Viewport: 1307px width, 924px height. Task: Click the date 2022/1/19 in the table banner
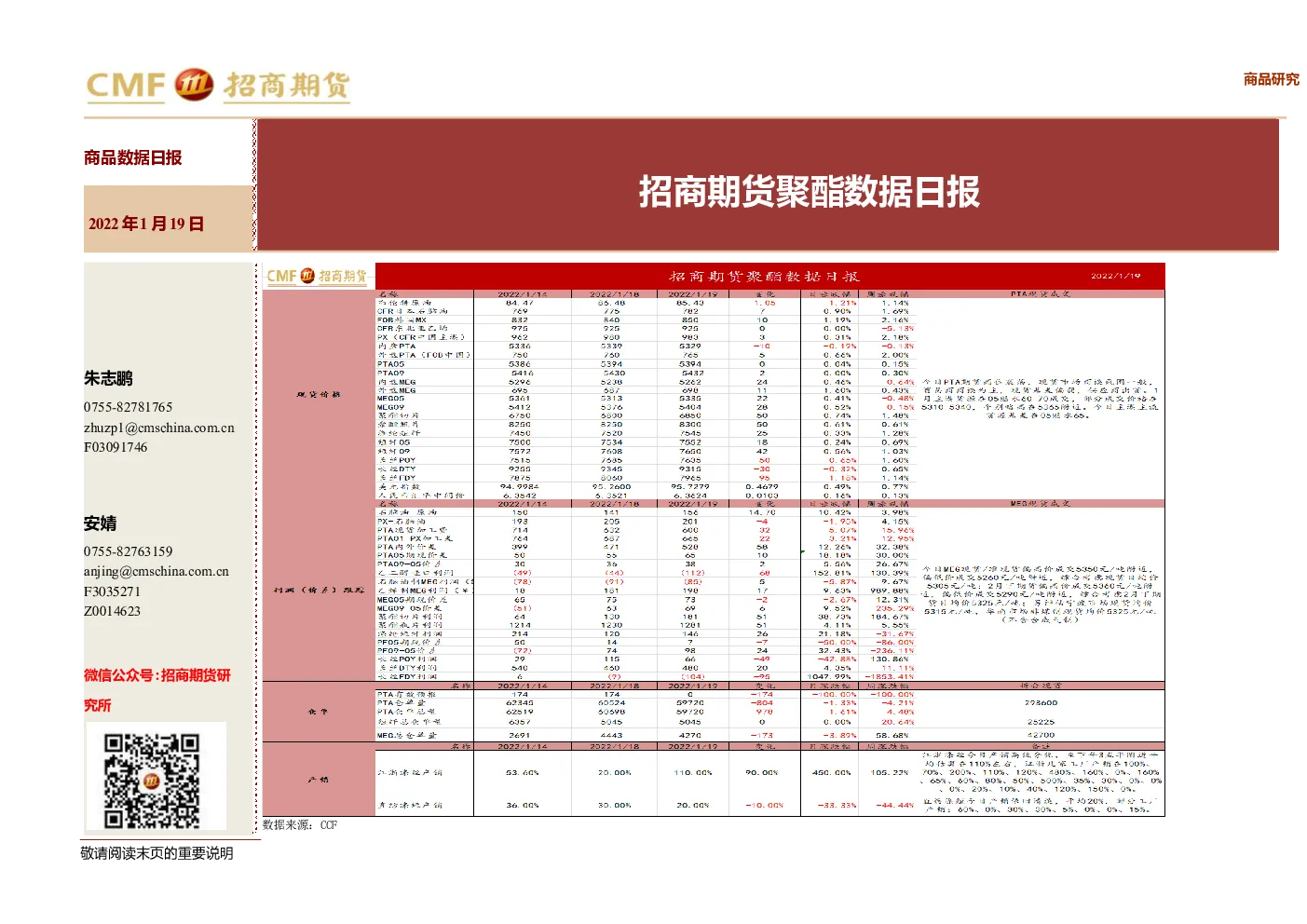[1115, 276]
